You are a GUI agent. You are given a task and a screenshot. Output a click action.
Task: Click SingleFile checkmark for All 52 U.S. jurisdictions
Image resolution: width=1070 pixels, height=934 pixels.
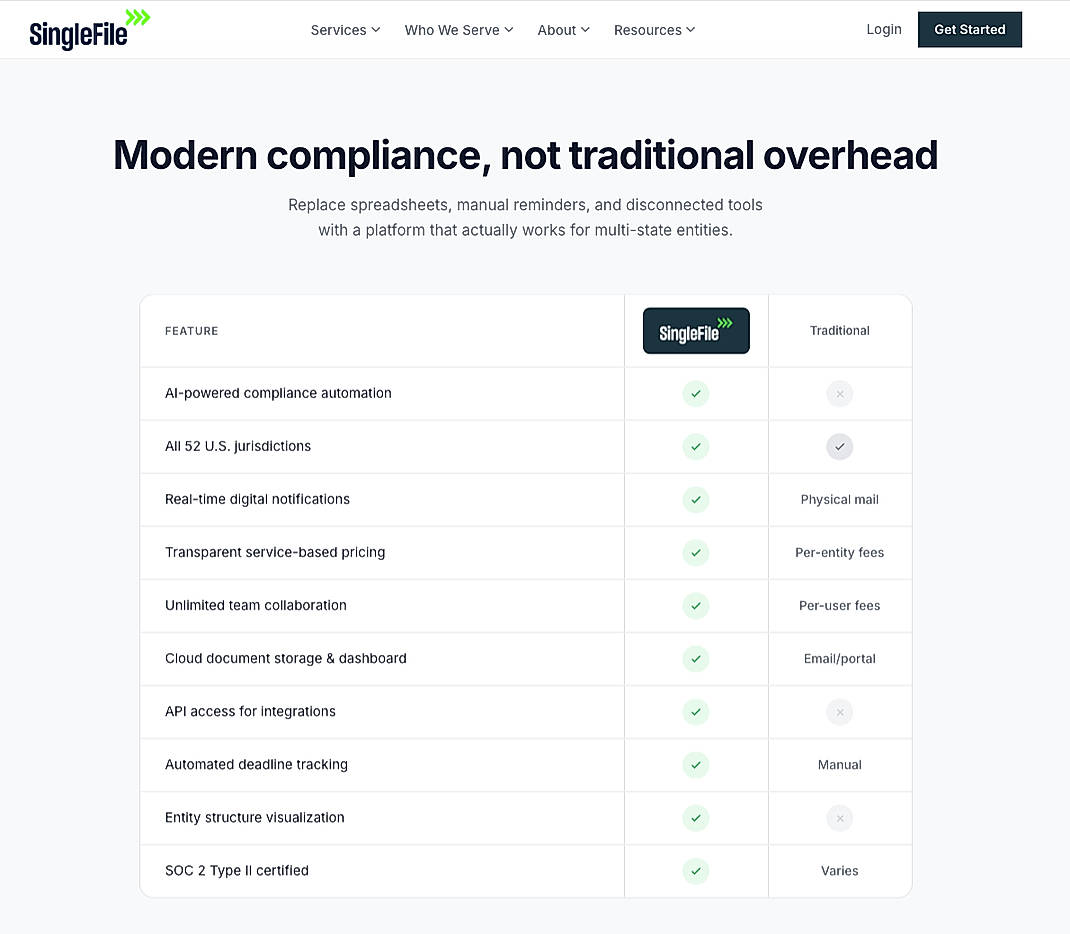(x=696, y=447)
